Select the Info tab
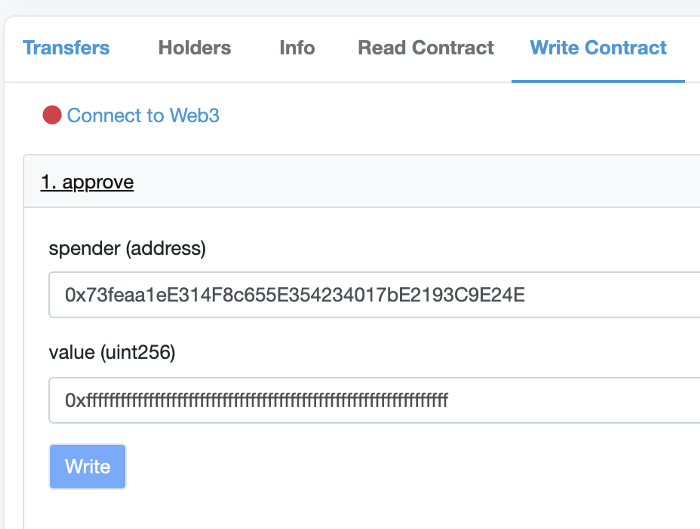Screen dimensions: 700x529 pyautogui.click(x=297, y=47)
